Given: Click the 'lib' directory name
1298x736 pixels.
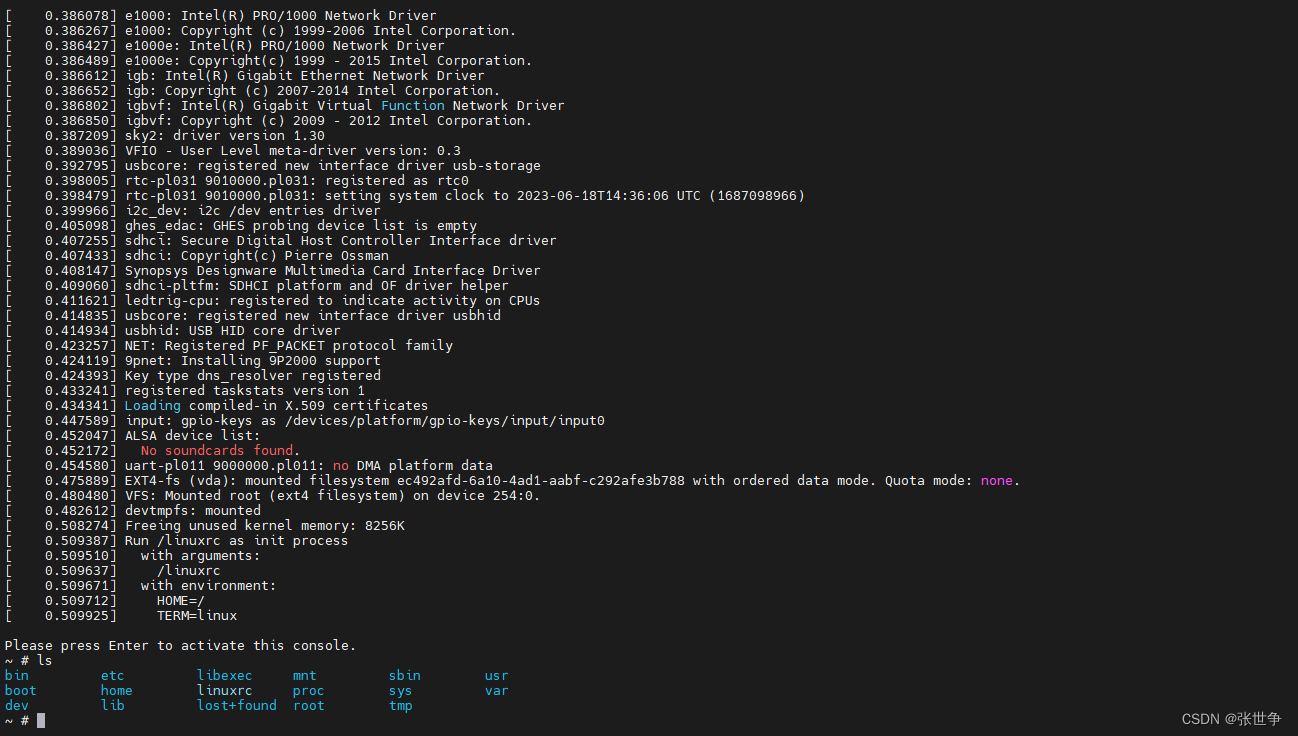Looking at the screenshot, I should click(113, 706).
